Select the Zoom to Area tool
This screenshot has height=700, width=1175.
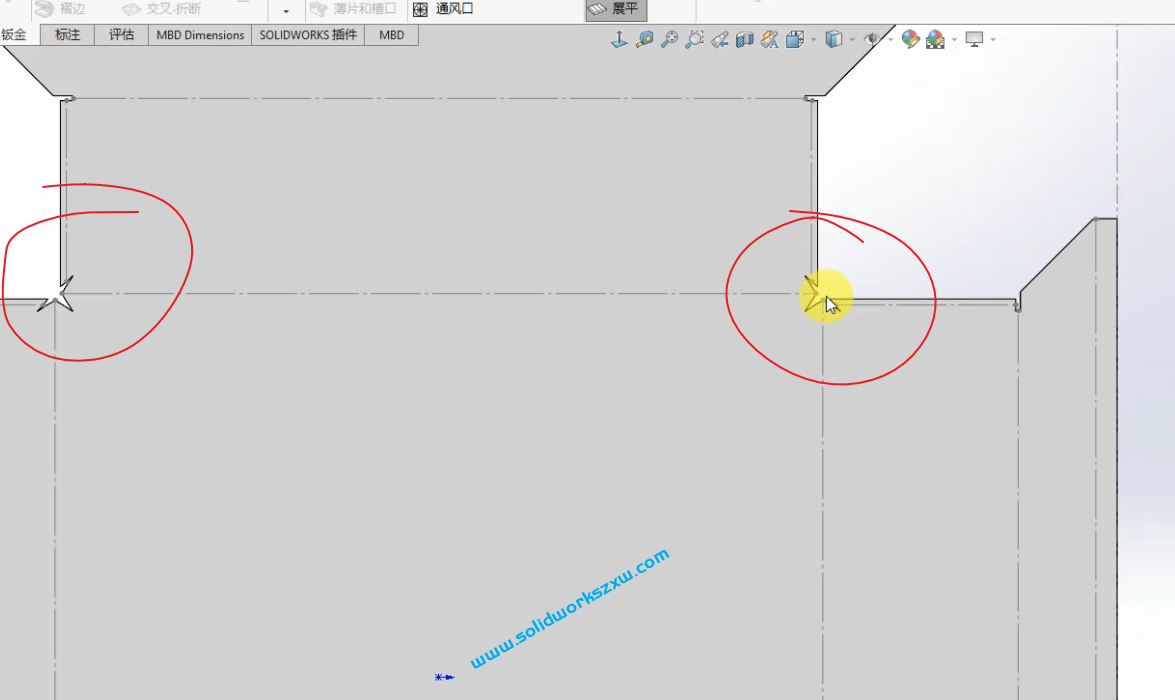point(695,38)
